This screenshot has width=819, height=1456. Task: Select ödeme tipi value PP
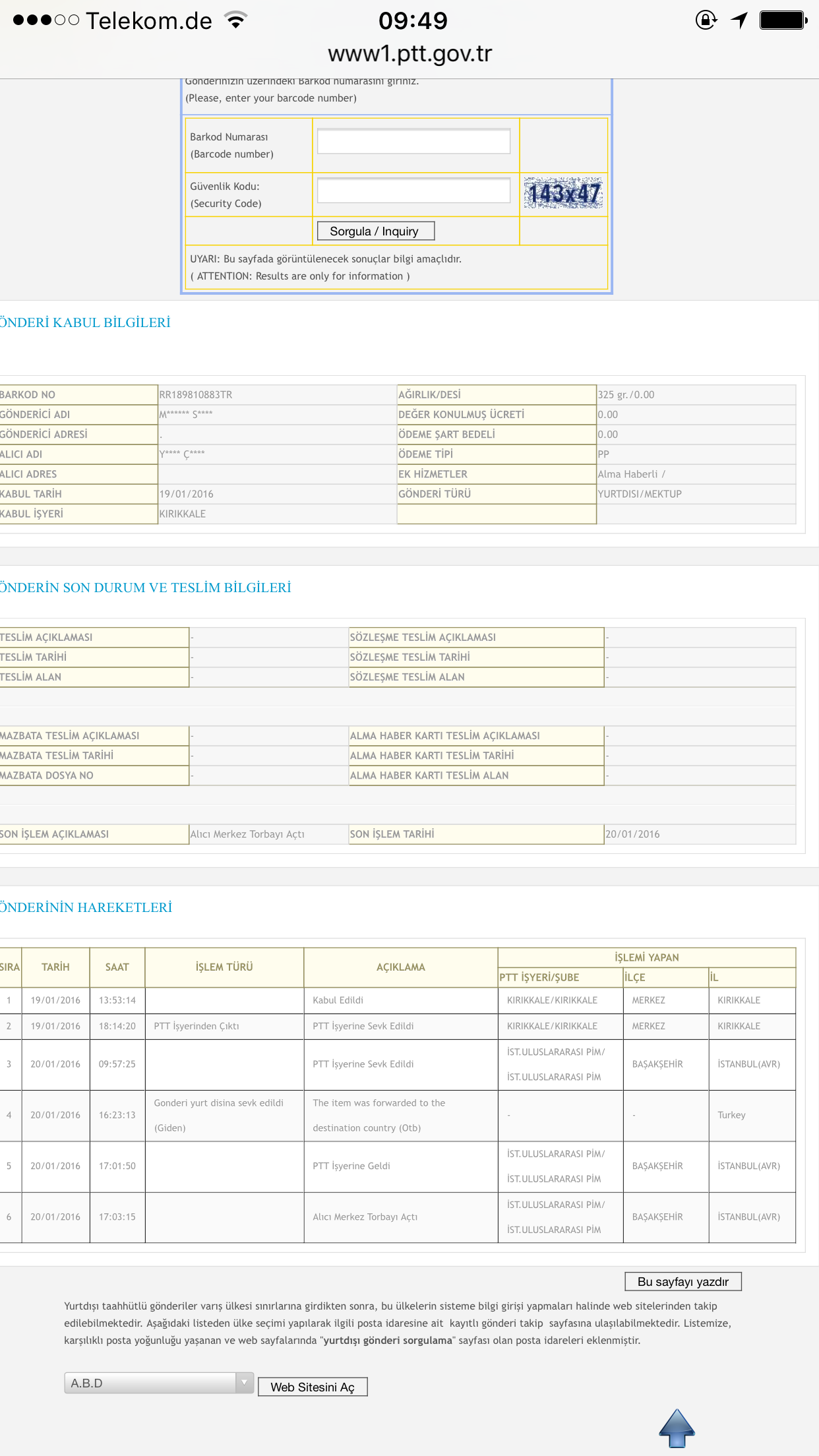click(x=603, y=454)
